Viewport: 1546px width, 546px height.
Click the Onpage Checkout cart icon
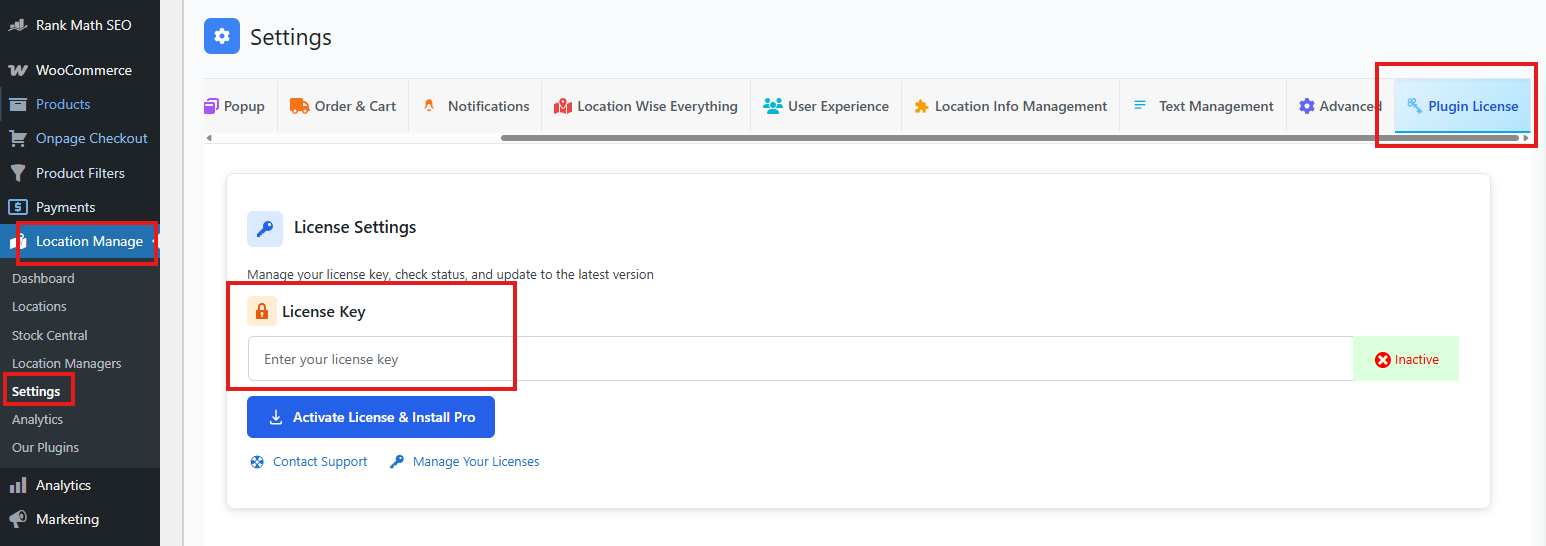tap(17, 138)
